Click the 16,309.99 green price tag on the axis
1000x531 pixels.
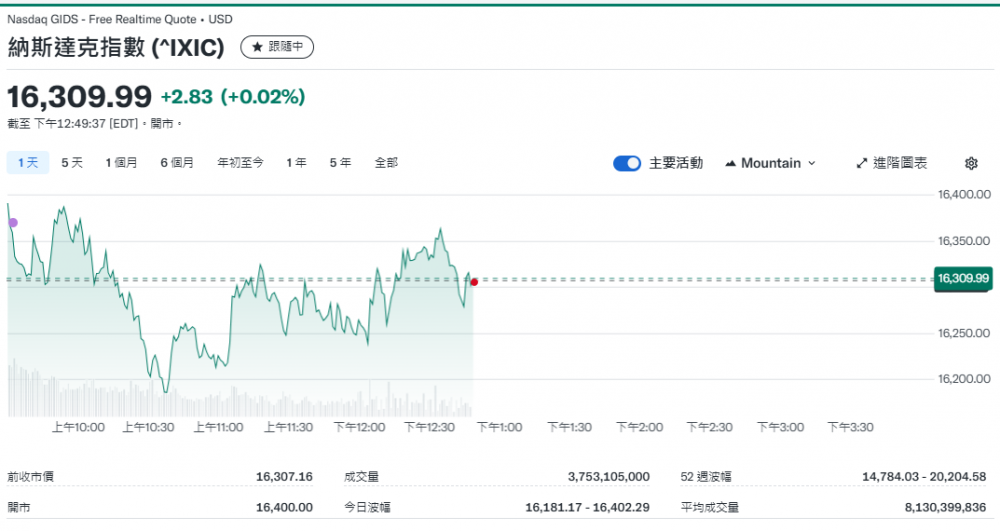[962, 278]
